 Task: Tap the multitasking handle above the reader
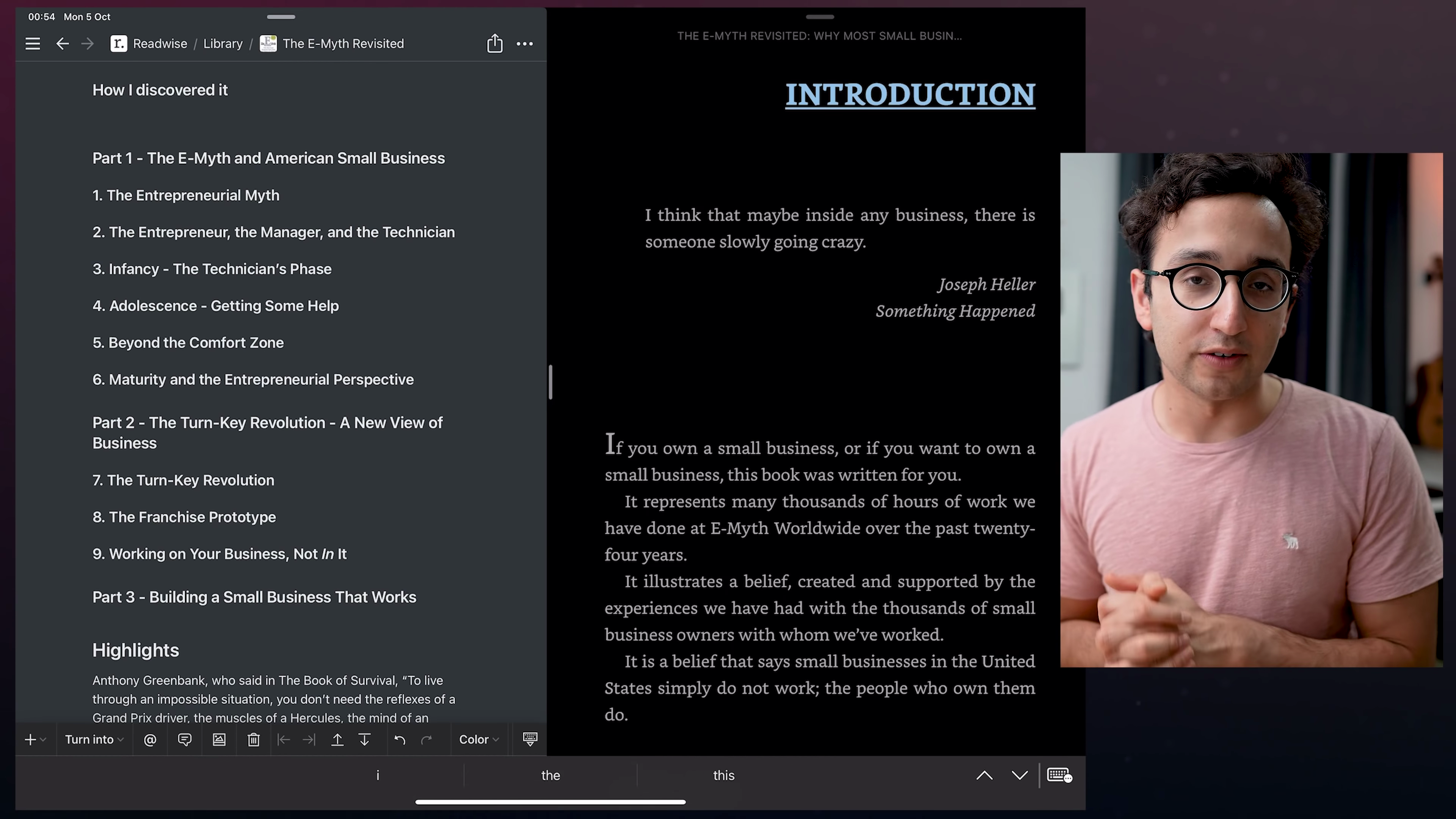[819, 17]
